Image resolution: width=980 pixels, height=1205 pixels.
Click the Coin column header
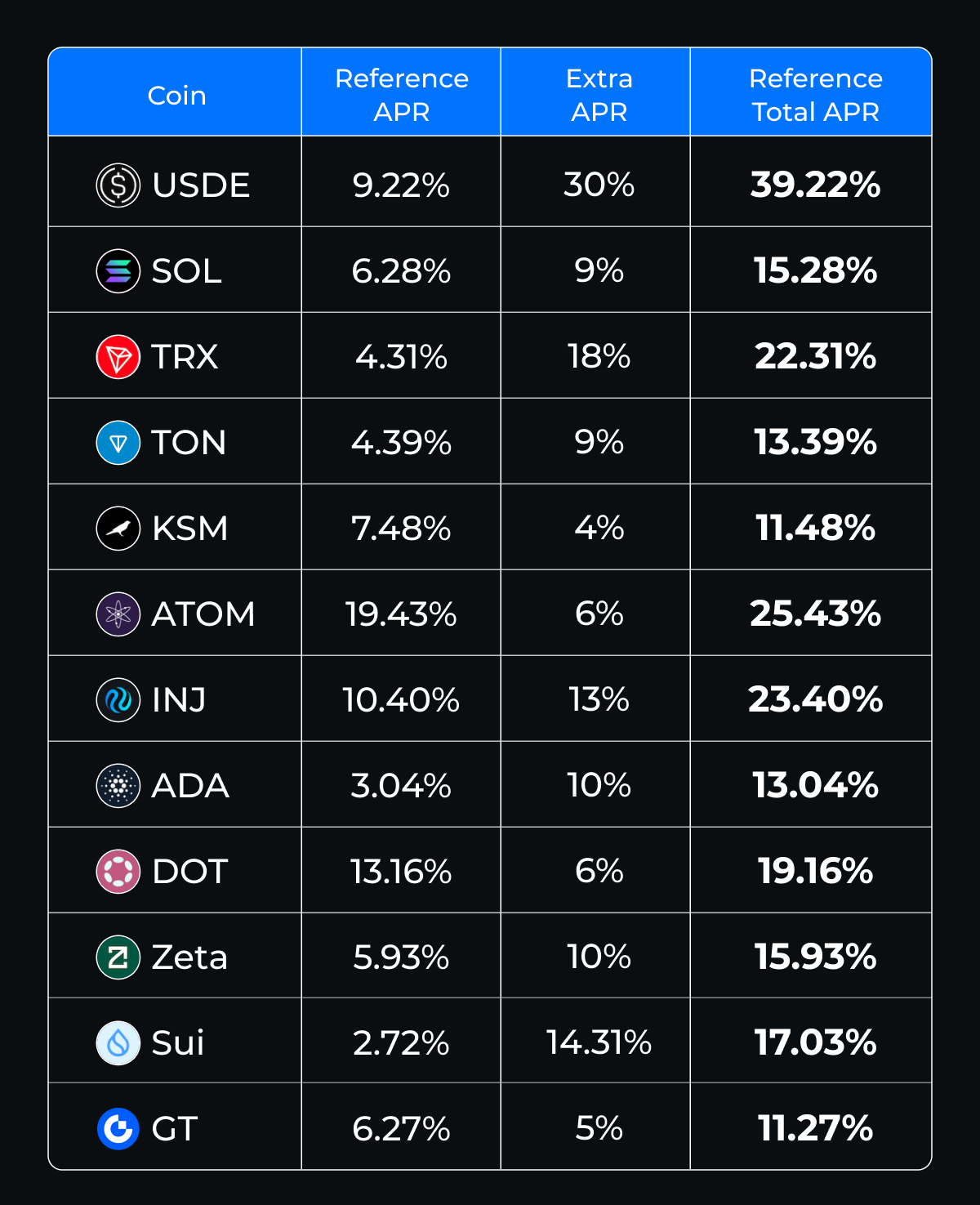pos(176,96)
